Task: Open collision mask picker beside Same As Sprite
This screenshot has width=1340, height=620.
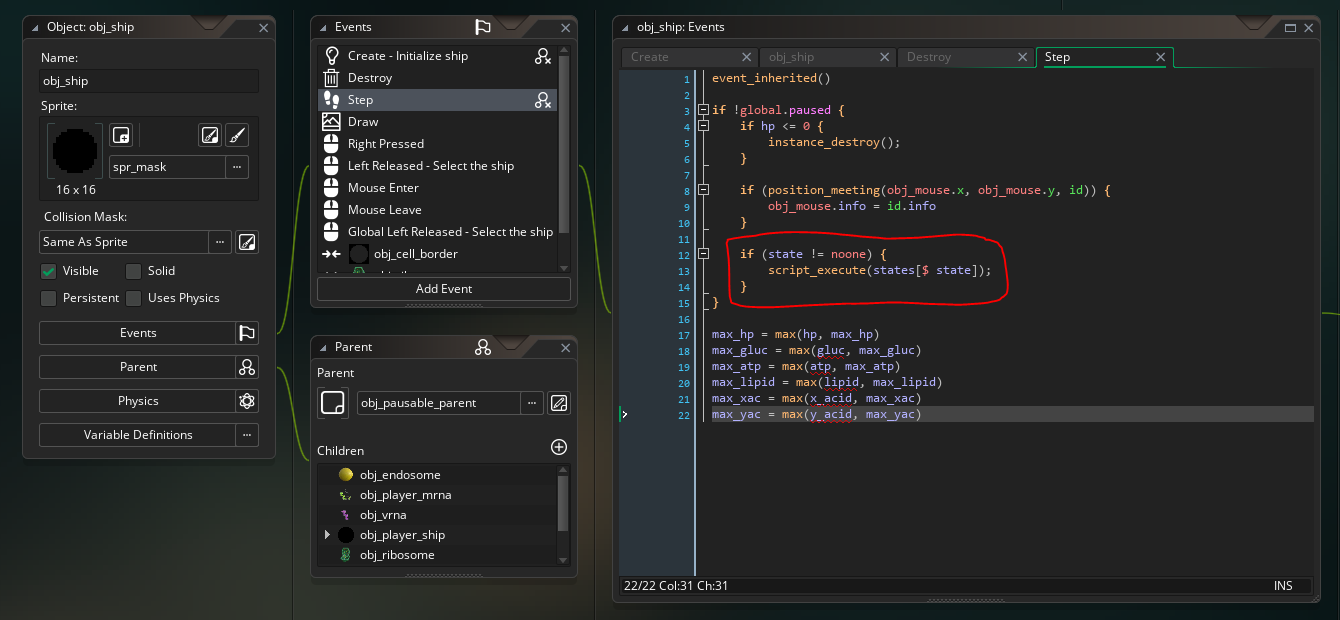Action: coord(220,242)
